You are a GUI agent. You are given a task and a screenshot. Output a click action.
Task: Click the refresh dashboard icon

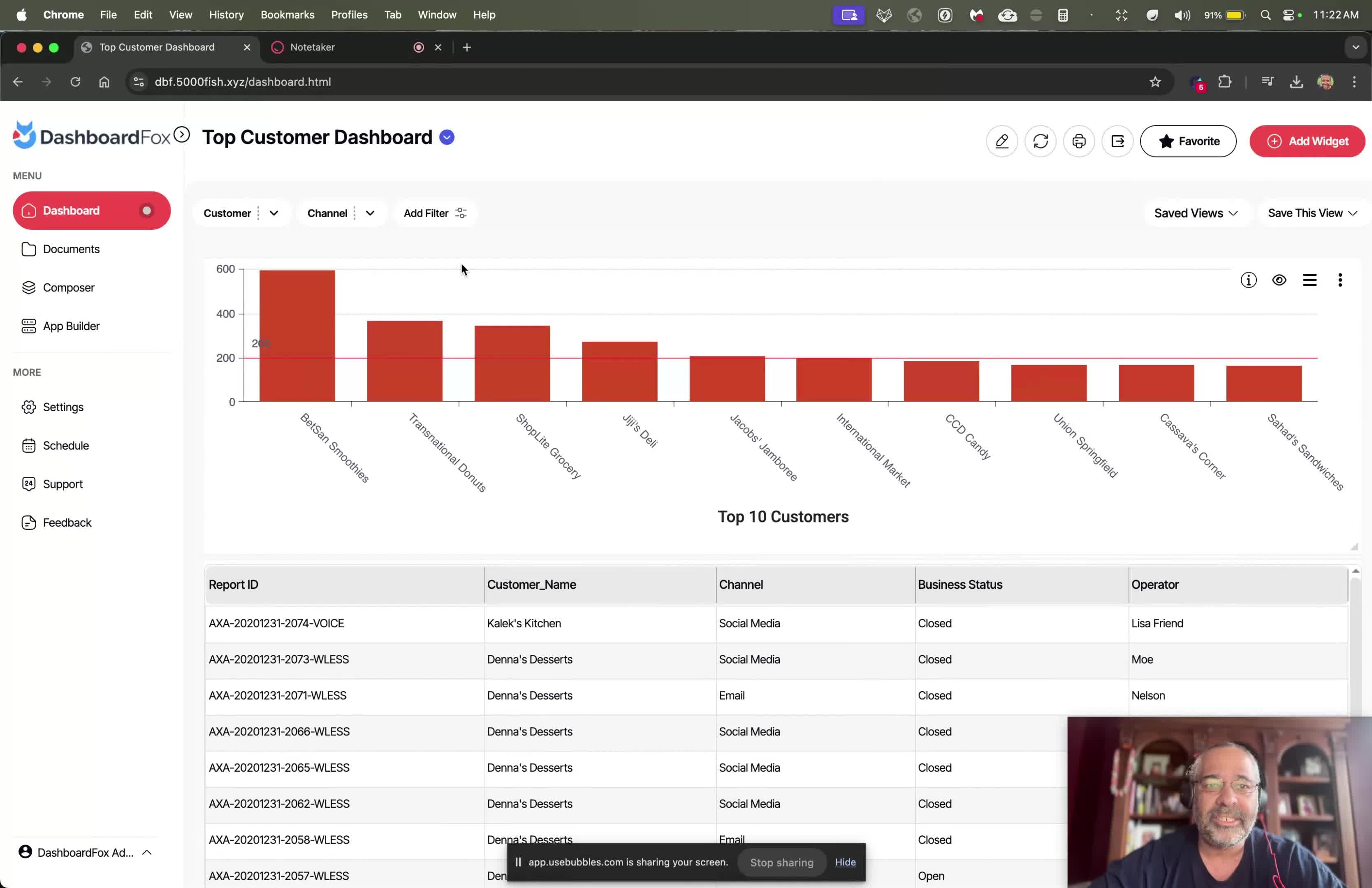click(1040, 141)
